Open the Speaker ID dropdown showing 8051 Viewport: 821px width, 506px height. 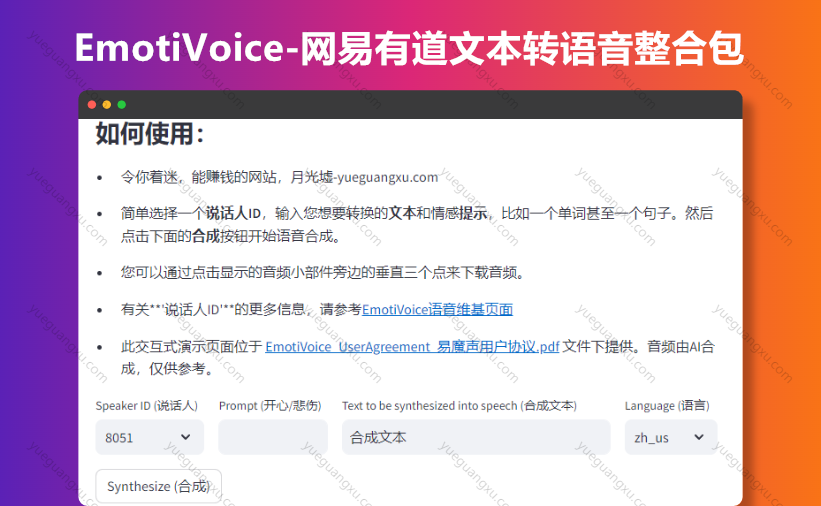[x=149, y=437]
